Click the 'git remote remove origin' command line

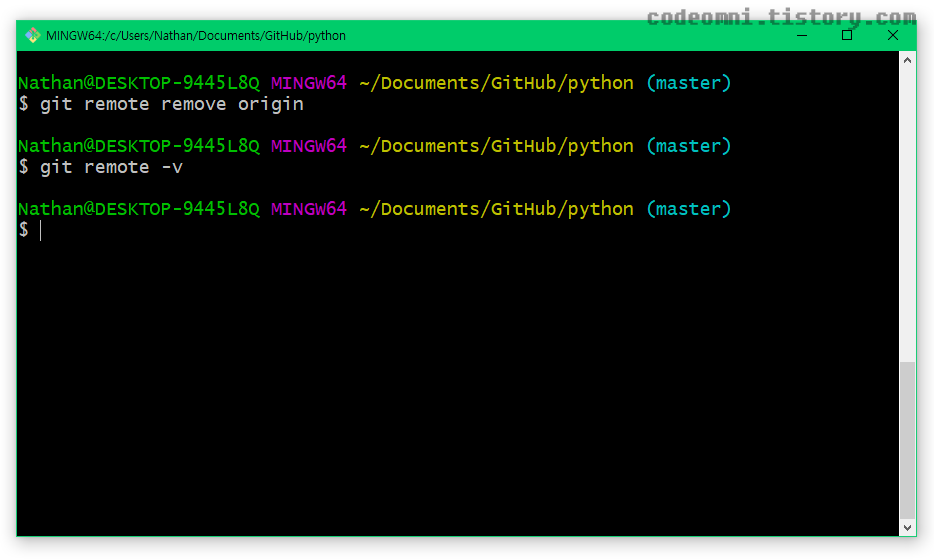click(161, 104)
